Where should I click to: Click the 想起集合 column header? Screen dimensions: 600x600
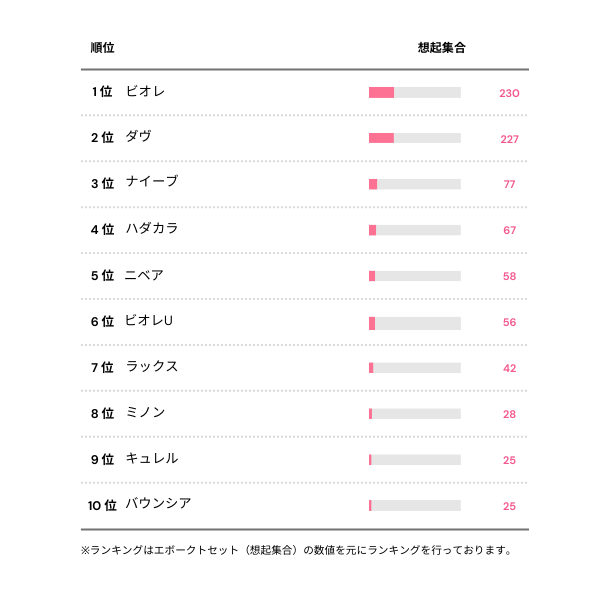pos(441,48)
